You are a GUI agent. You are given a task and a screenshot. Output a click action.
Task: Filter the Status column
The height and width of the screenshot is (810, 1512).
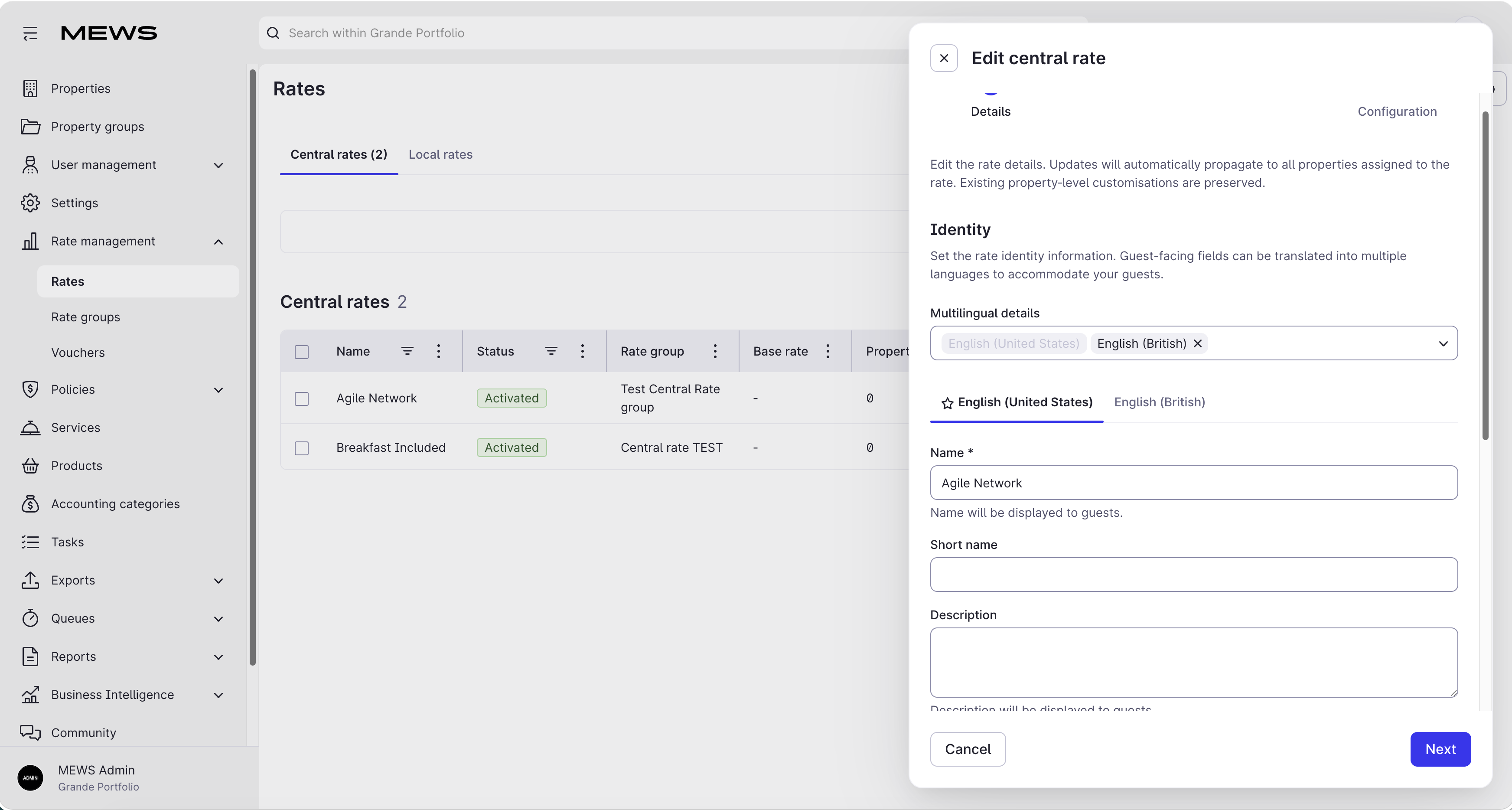(551, 351)
